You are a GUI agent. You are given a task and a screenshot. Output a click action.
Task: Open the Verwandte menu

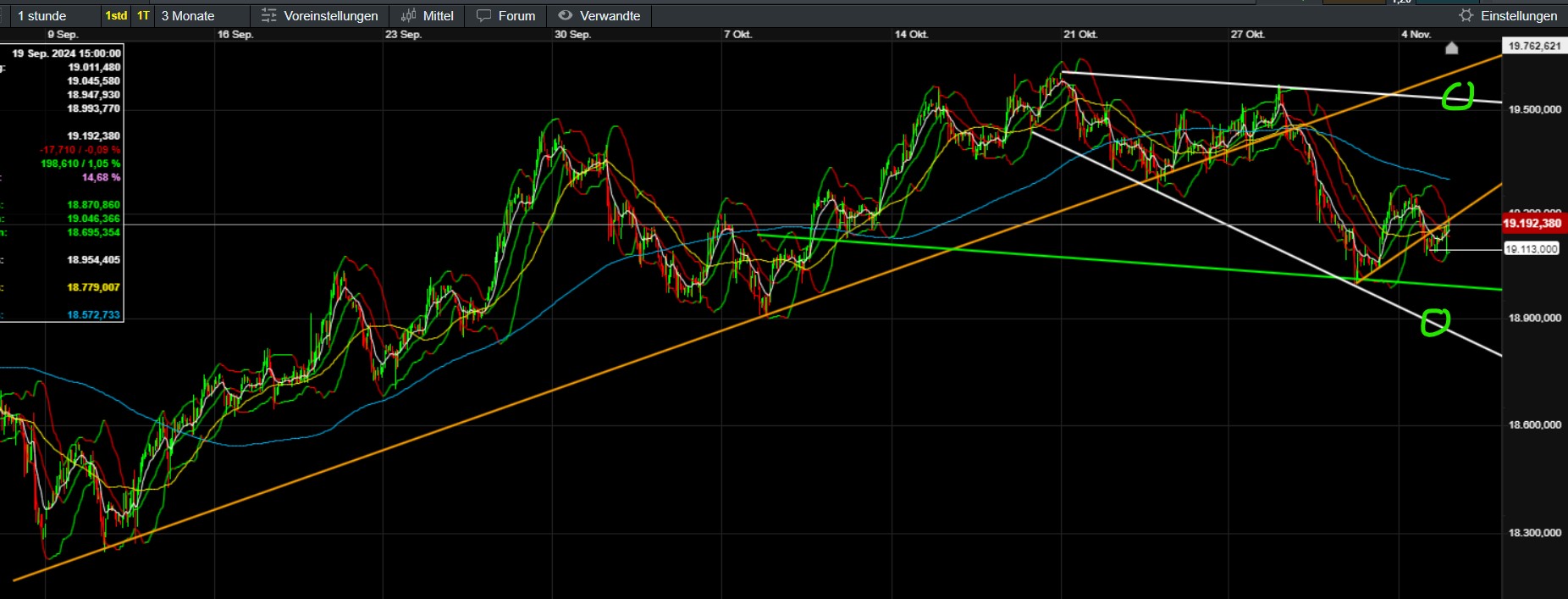click(610, 16)
